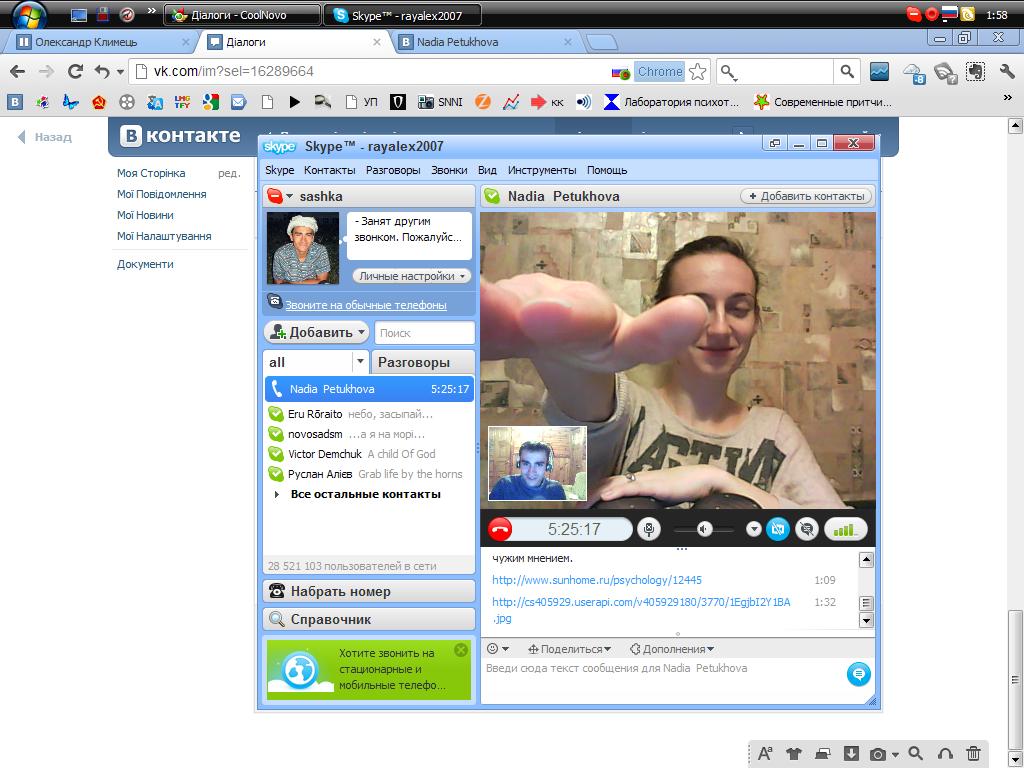Select contact novosadsm
The height and width of the screenshot is (768, 1024).
pos(369,434)
